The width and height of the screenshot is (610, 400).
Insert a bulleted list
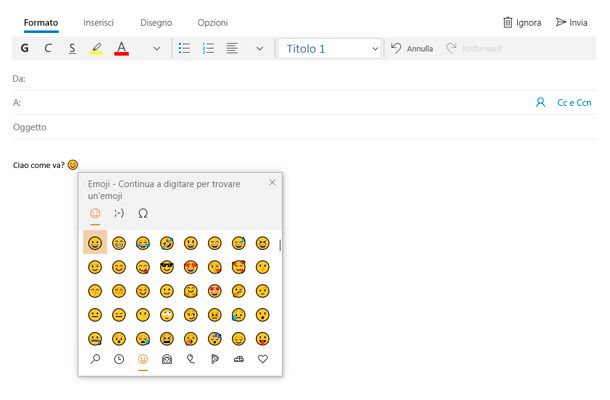point(184,48)
